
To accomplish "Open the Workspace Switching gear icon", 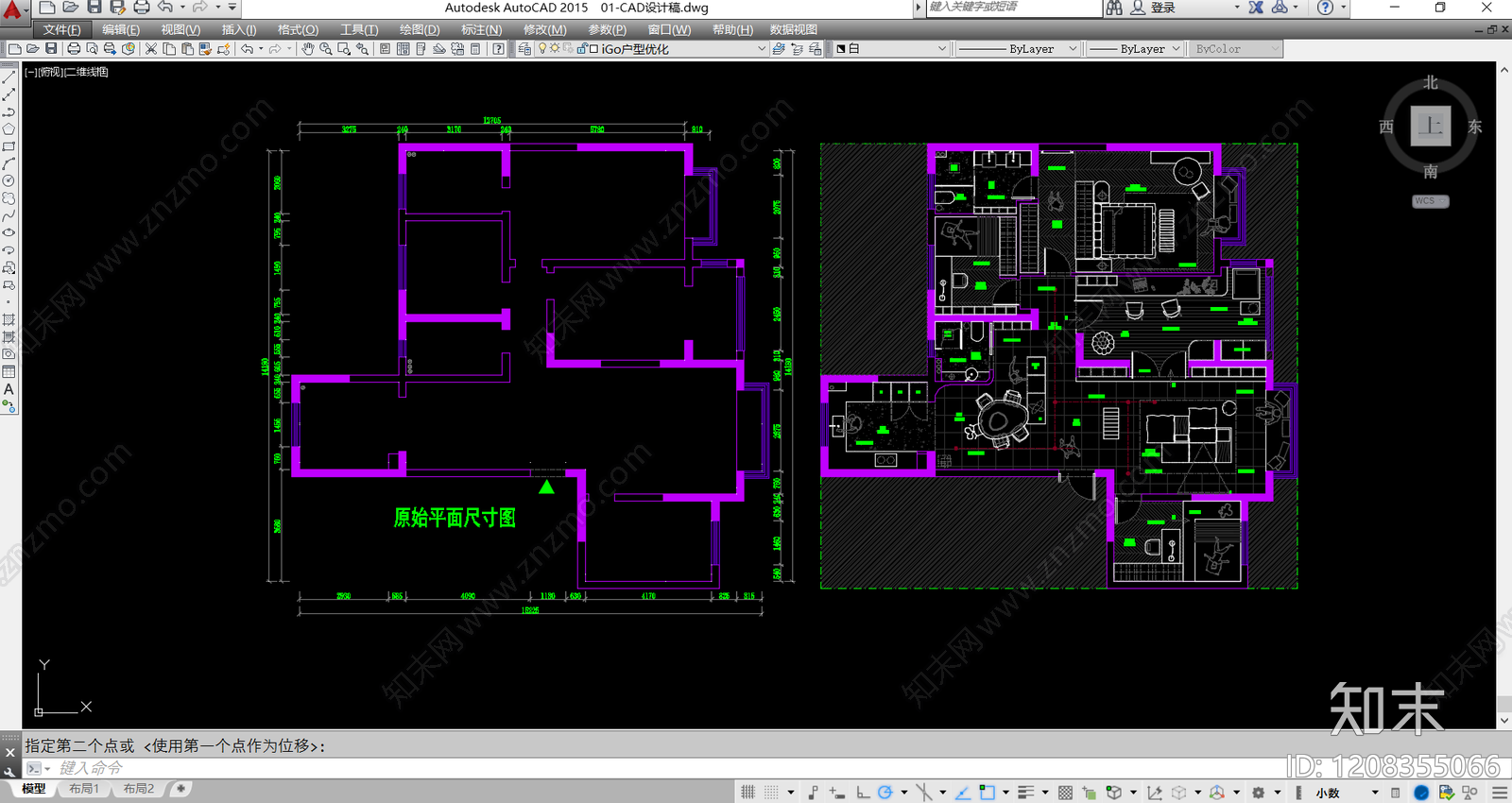I will (1259, 793).
